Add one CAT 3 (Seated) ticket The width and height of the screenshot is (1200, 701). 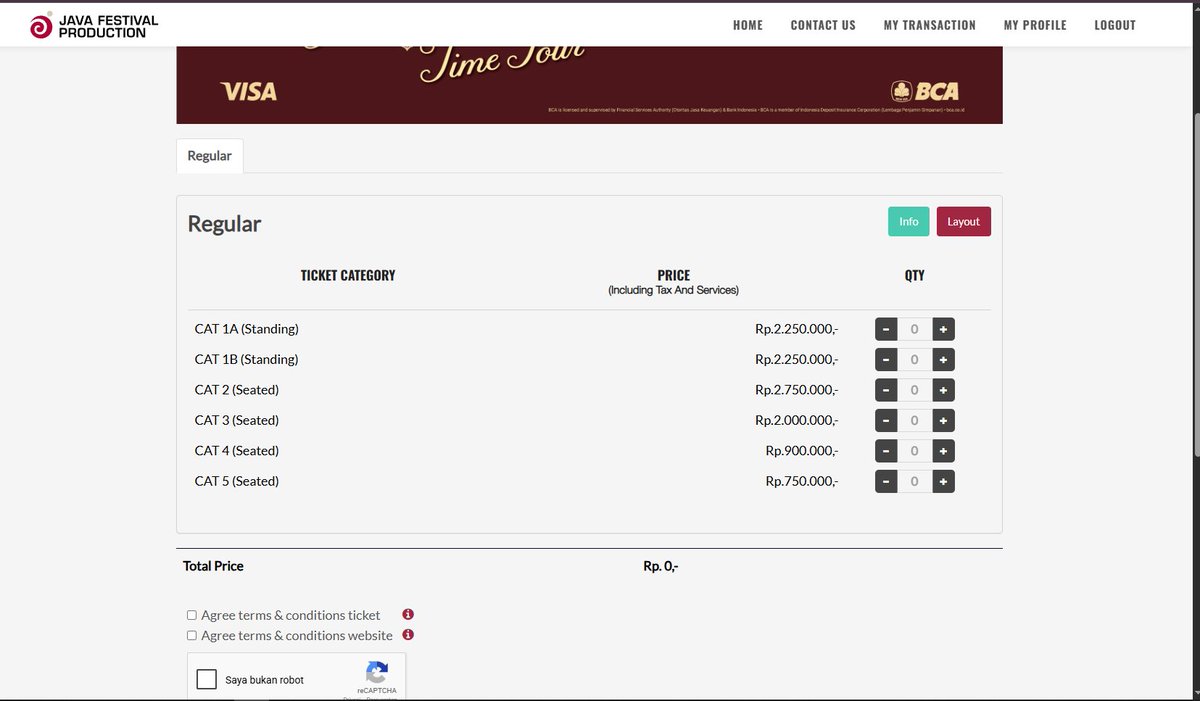(x=943, y=421)
